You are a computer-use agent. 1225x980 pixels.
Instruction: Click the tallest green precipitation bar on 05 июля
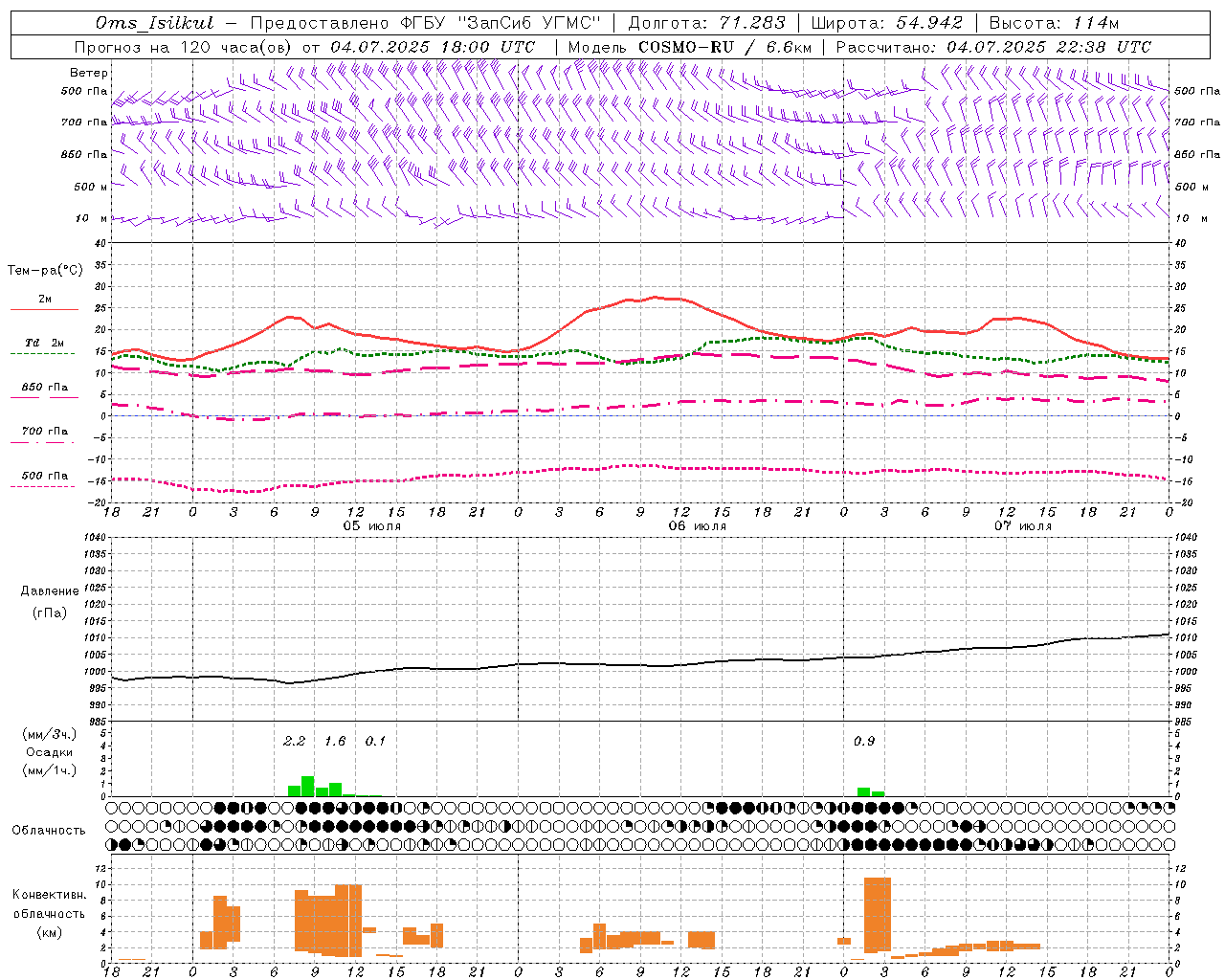[308, 786]
